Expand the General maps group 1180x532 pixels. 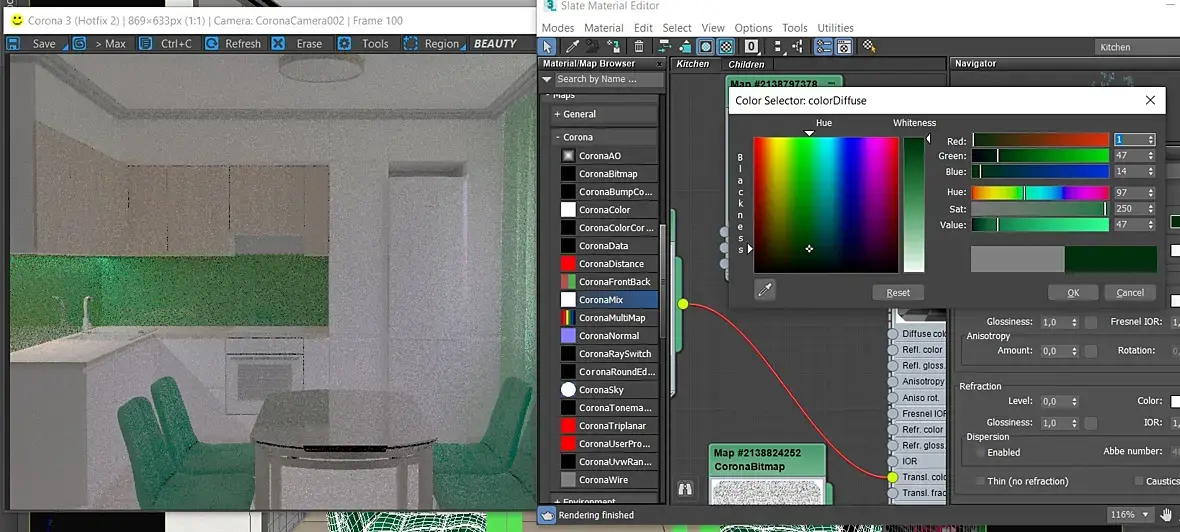coord(558,114)
